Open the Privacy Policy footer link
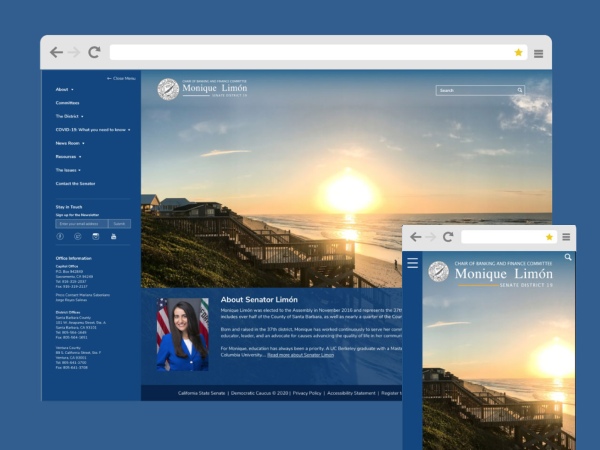Image resolution: width=600 pixels, height=450 pixels. (307, 393)
